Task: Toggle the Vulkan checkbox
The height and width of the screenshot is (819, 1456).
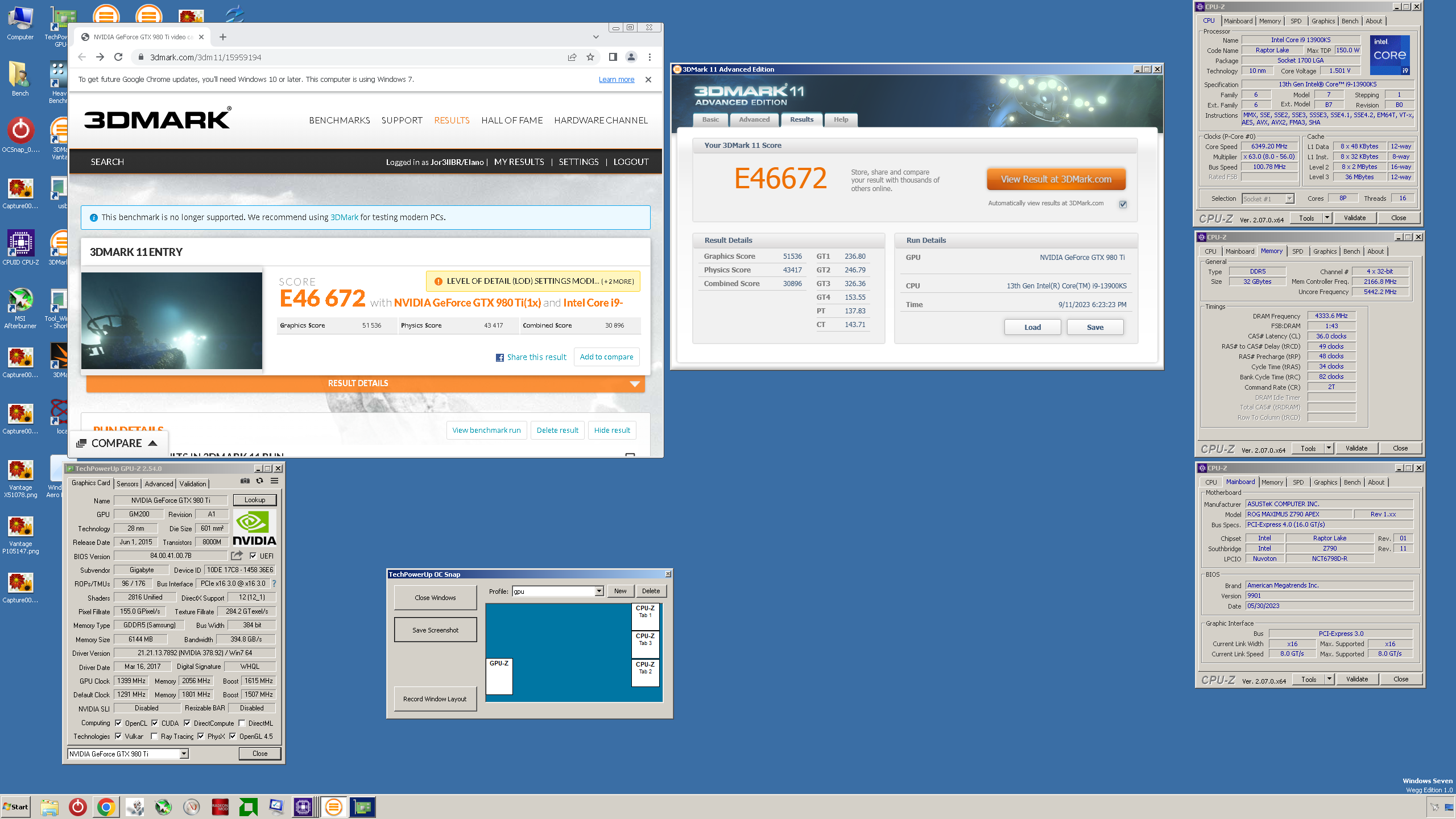Action: [x=118, y=736]
